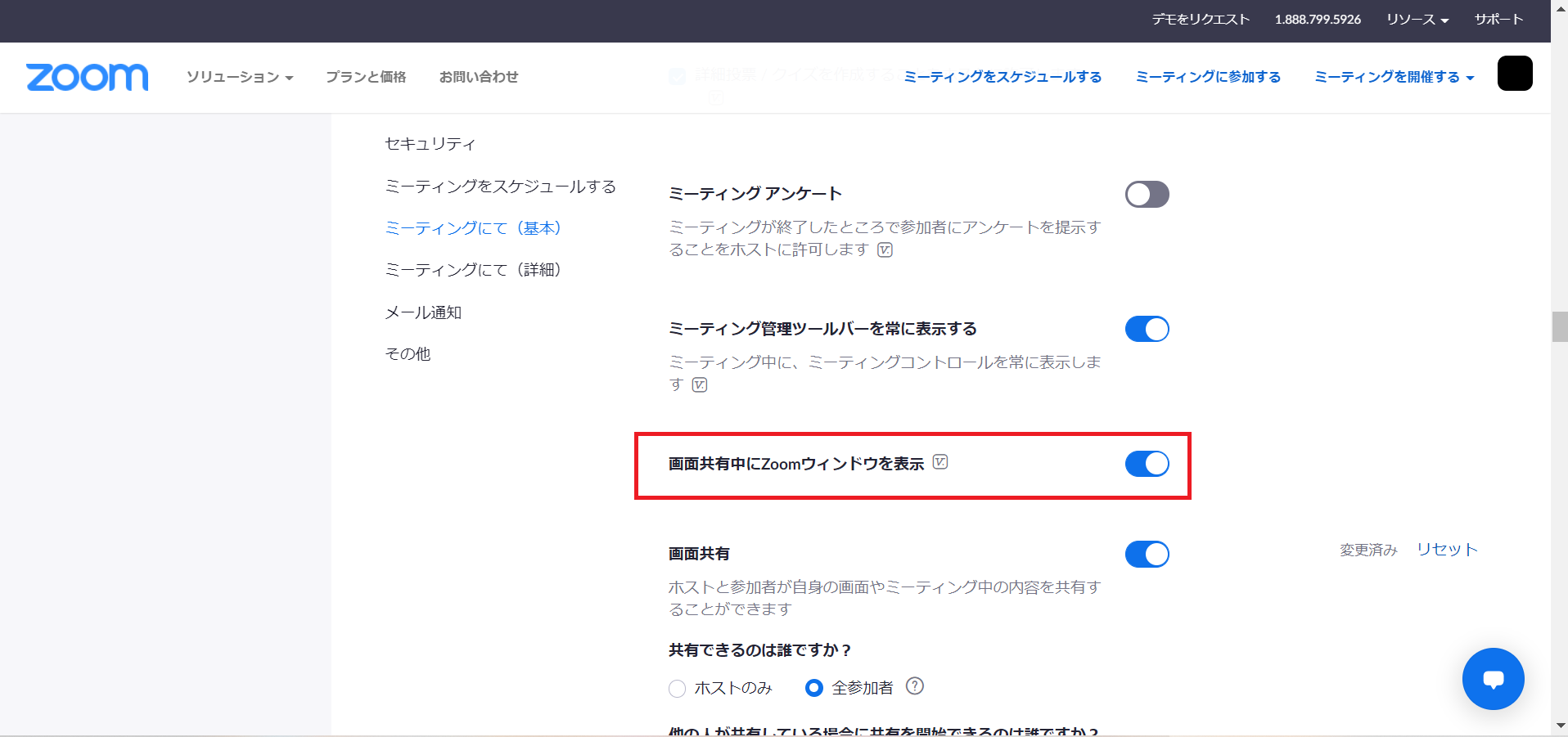Click the page vertical scrollbar thumb

pos(1559,327)
